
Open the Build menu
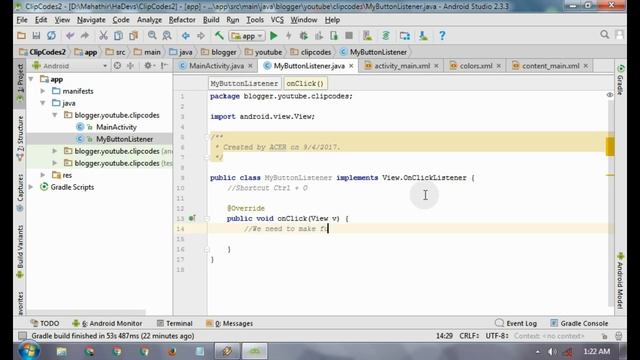211,20
